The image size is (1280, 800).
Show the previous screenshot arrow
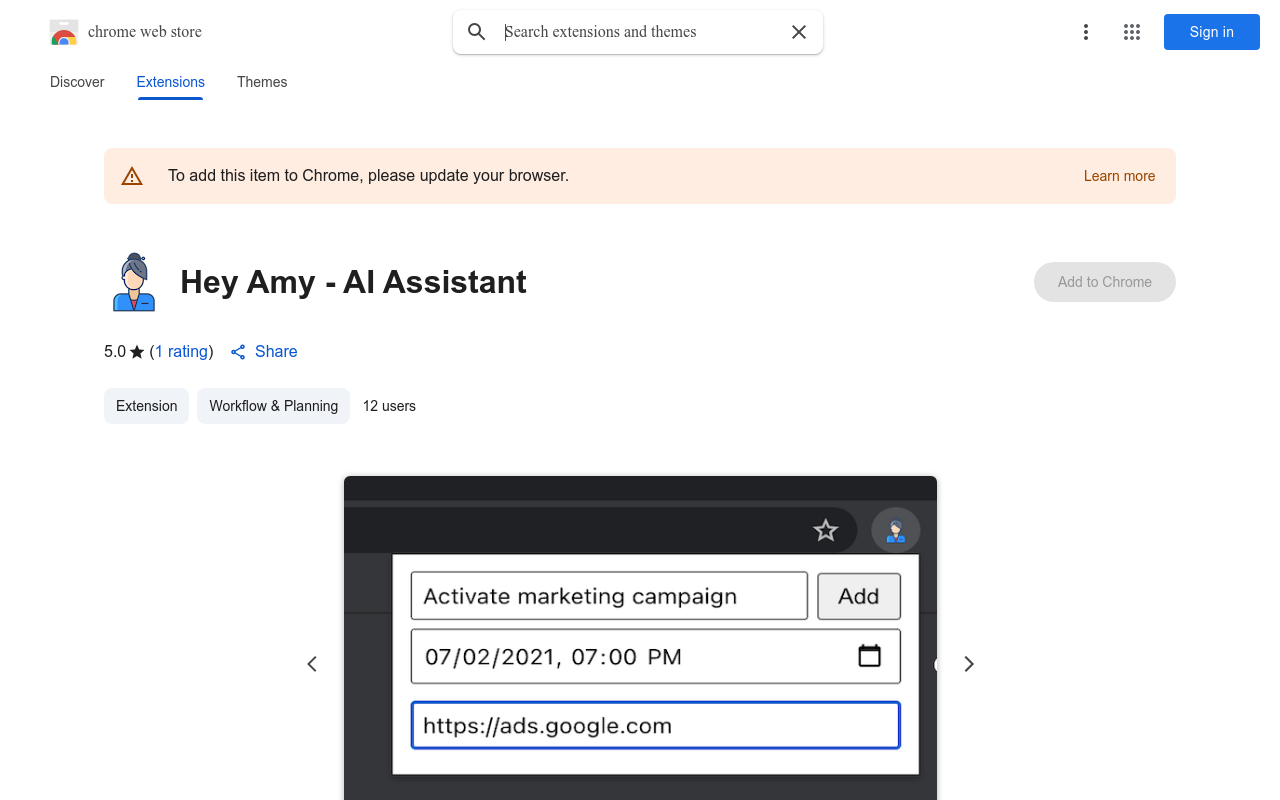coord(312,664)
